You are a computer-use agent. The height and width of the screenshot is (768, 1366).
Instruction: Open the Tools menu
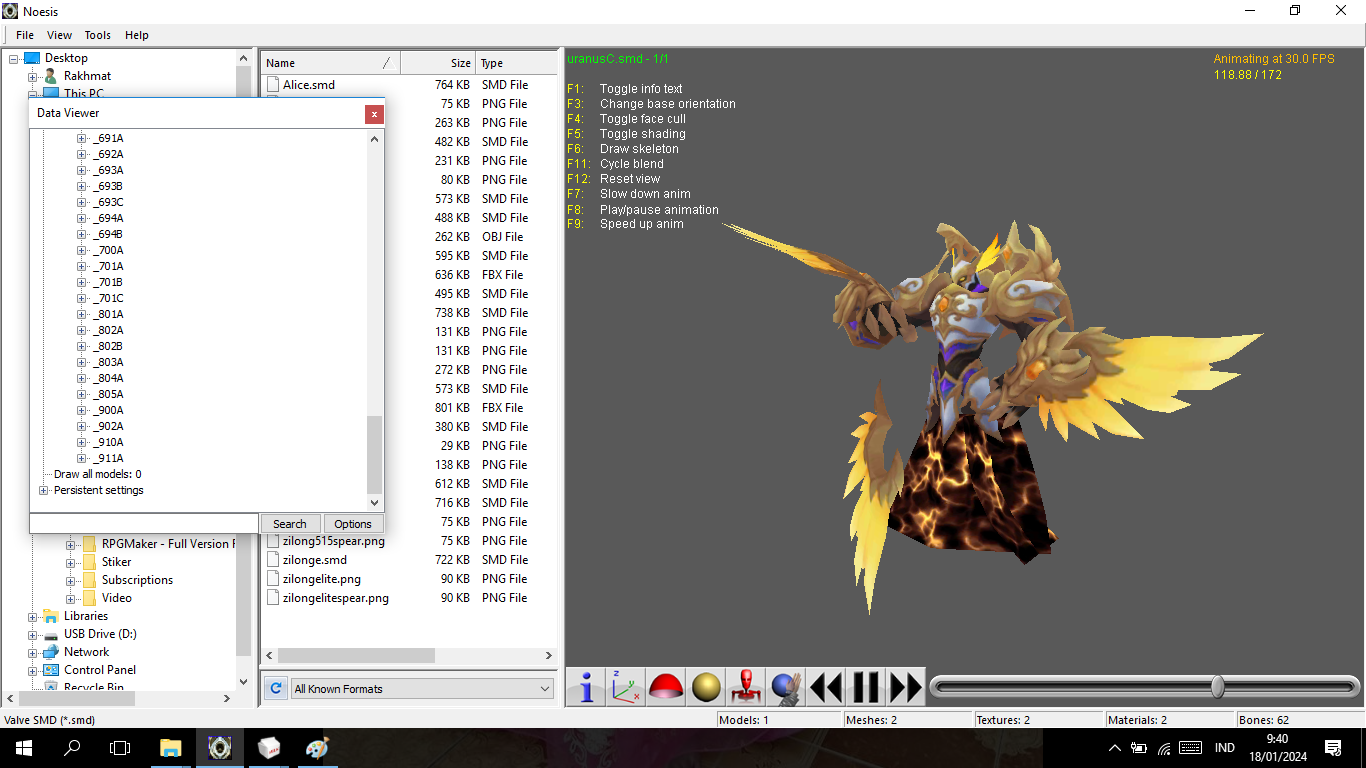pos(98,35)
